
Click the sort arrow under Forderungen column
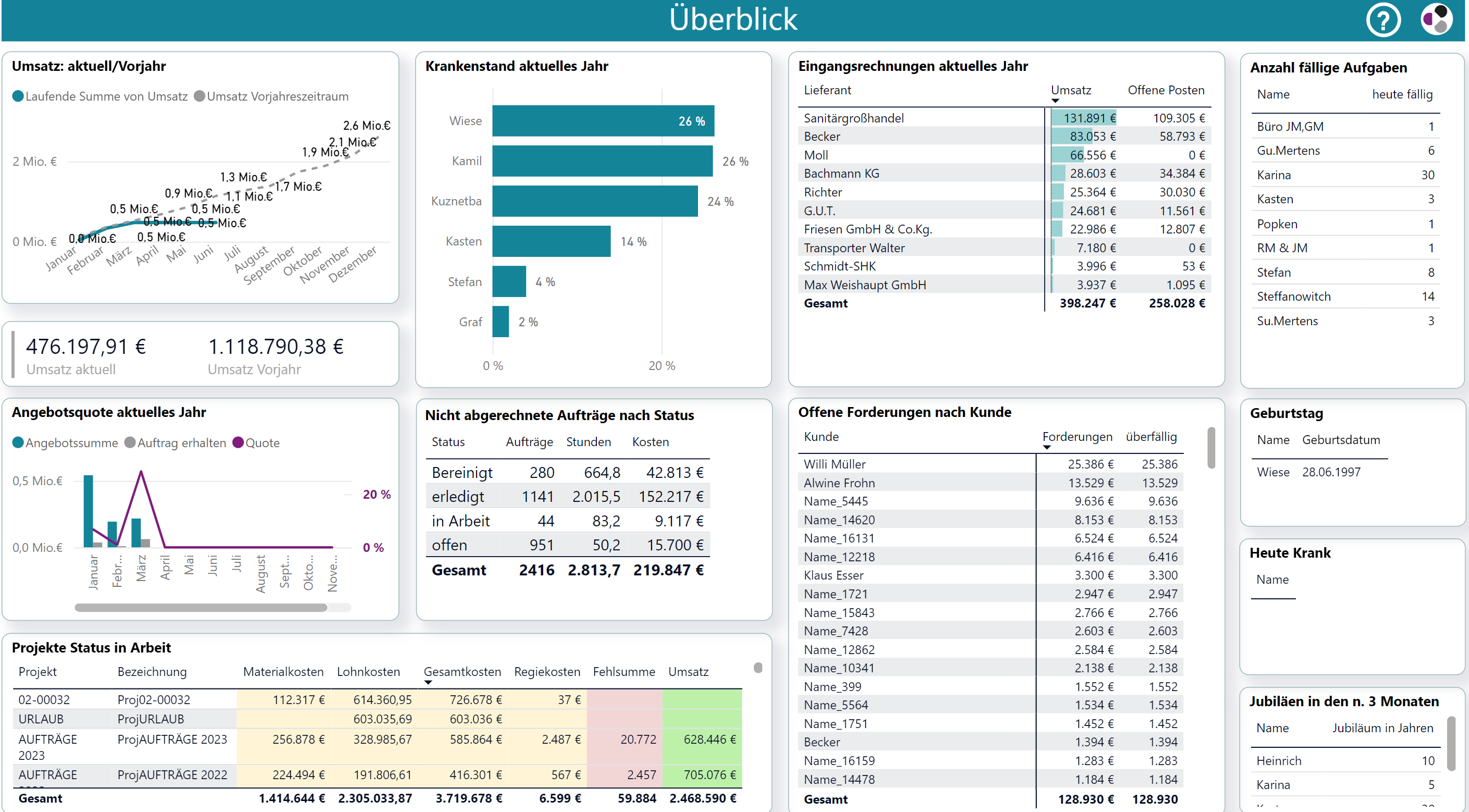click(x=1046, y=448)
